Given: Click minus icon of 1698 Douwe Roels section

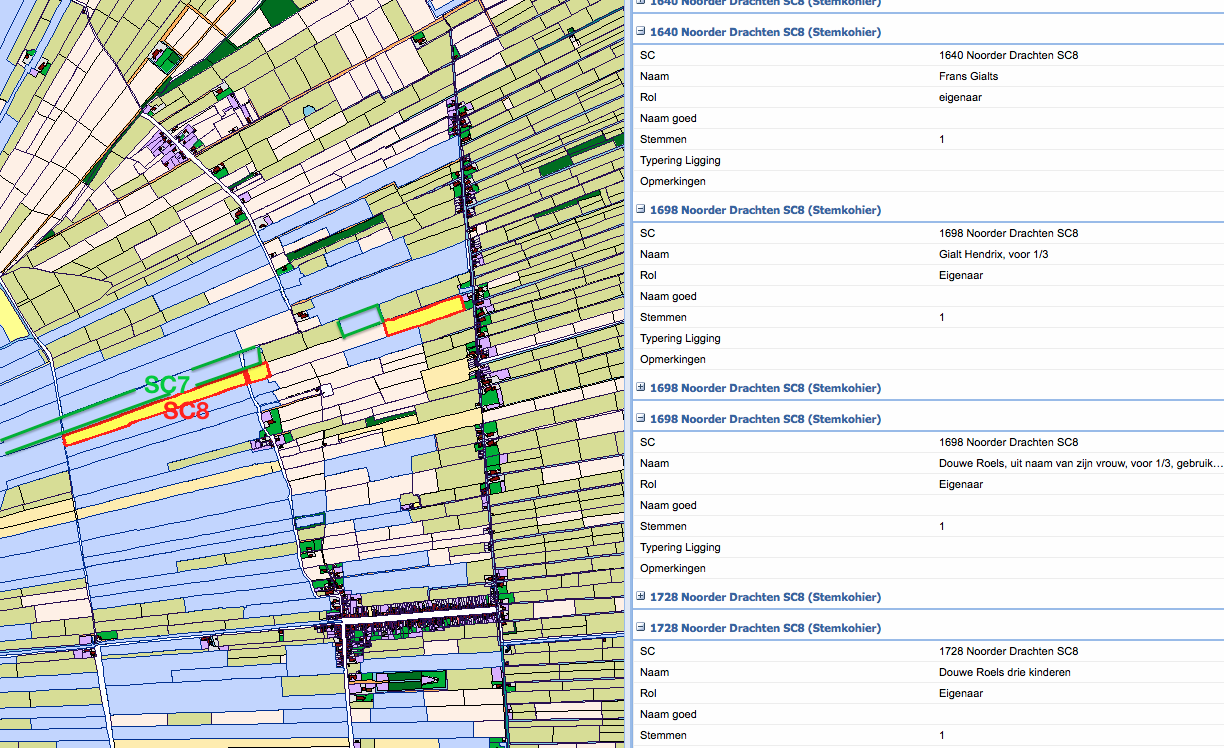Looking at the screenshot, I should click(641, 419).
